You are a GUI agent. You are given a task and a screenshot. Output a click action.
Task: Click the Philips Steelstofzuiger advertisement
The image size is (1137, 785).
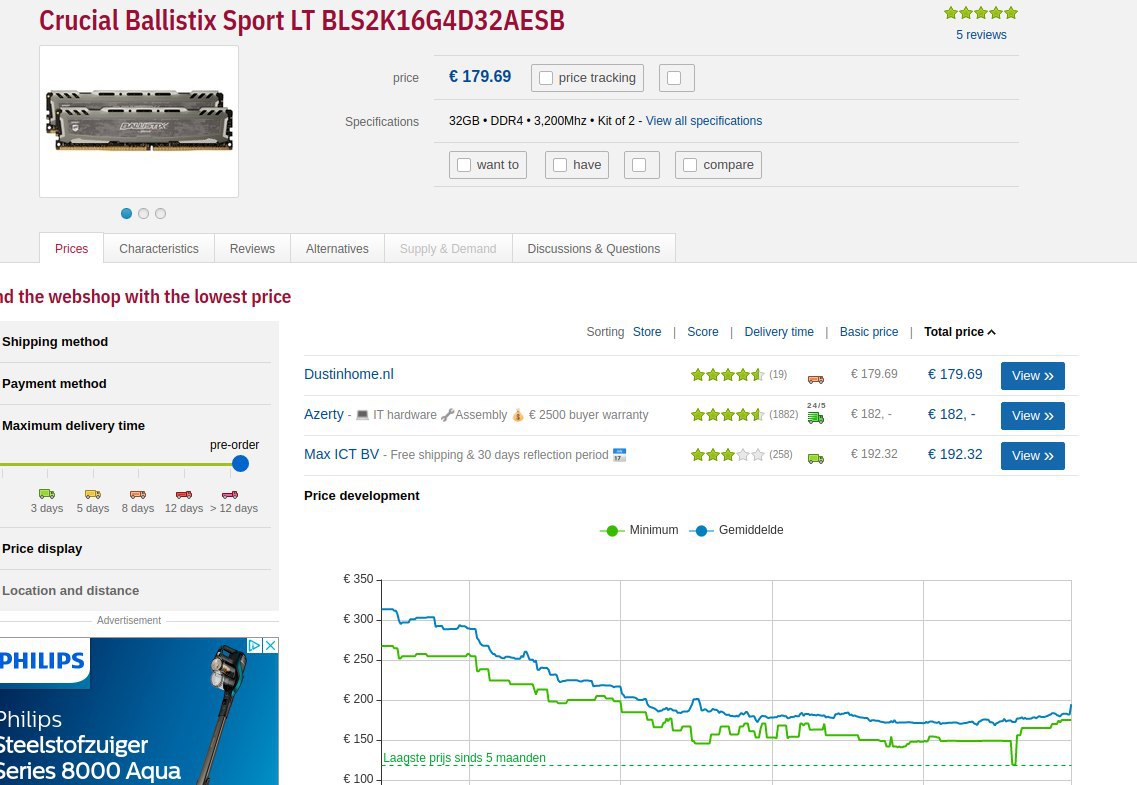[x=139, y=711]
